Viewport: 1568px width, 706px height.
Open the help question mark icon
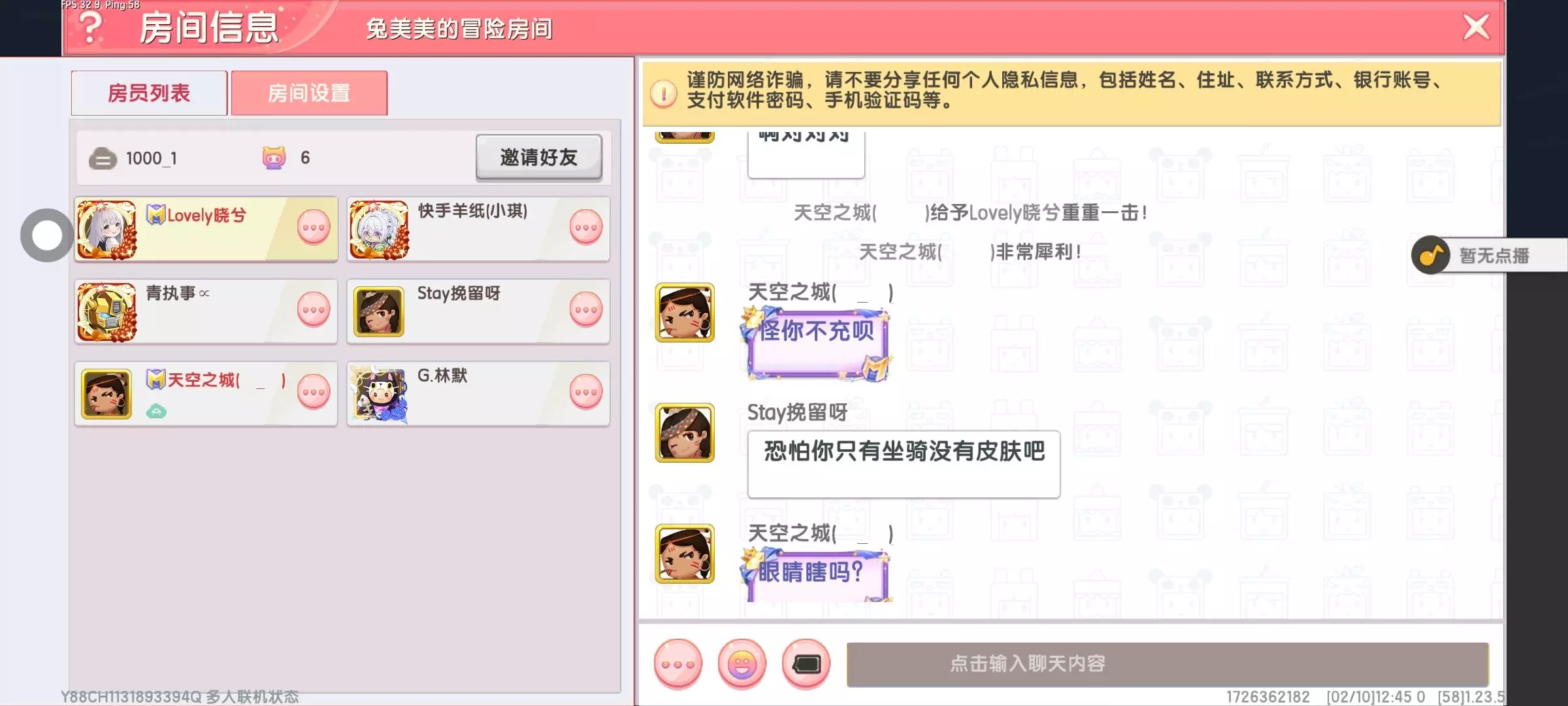tap(91, 28)
